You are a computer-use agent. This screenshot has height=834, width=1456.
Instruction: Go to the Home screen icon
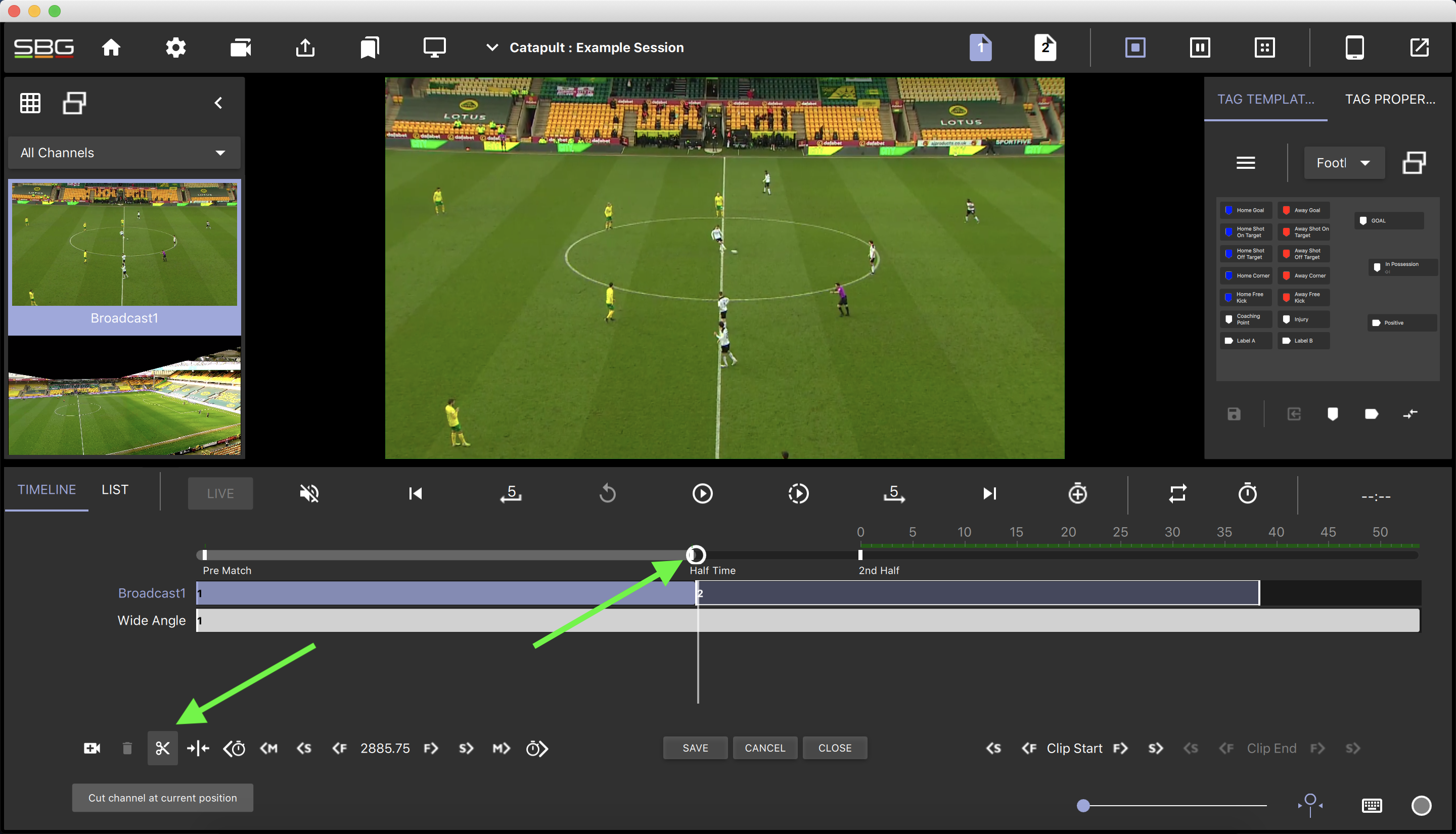[111, 47]
